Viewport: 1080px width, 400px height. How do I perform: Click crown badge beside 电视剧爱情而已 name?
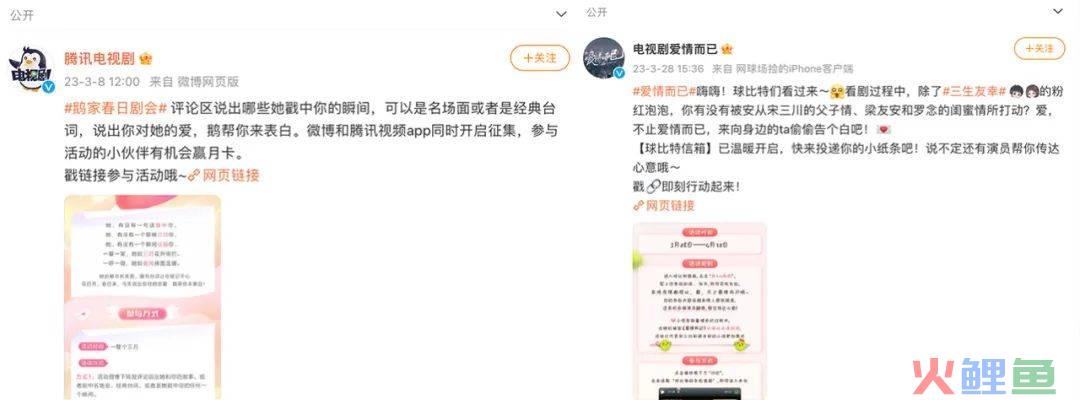(x=727, y=49)
